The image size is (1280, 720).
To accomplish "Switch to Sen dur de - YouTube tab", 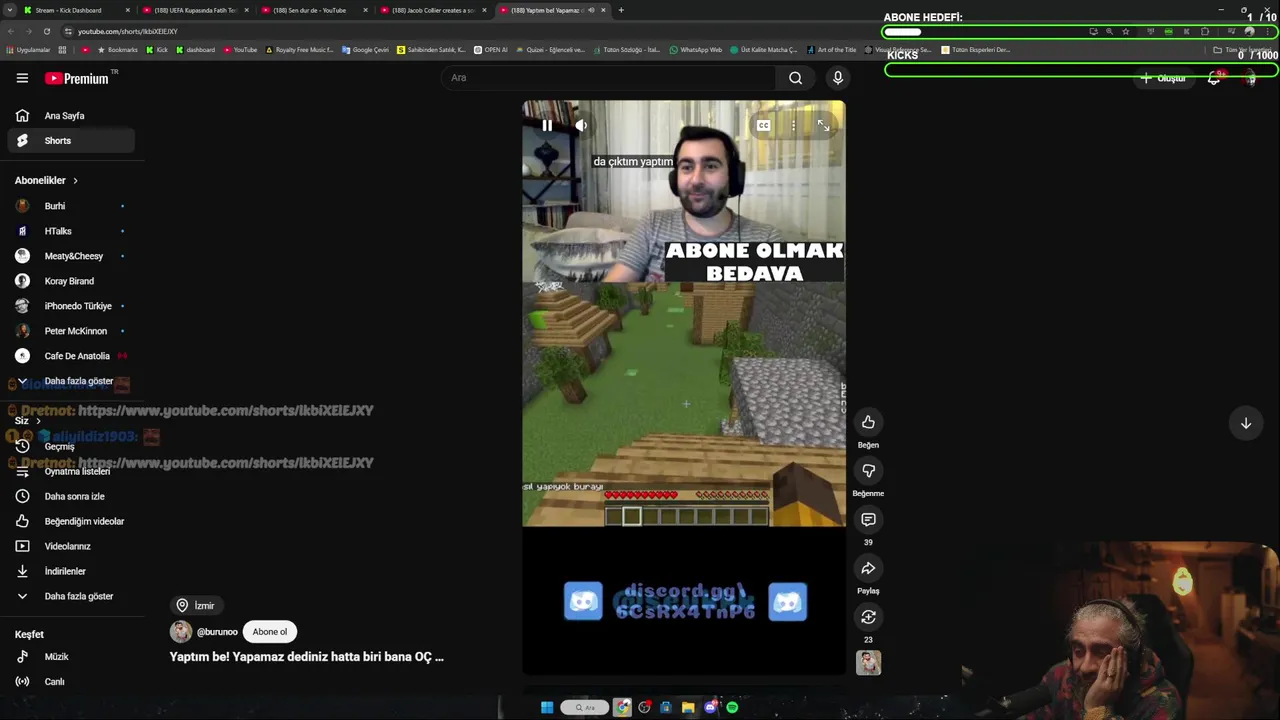I will pyautogui.click(x=313, y=10).
